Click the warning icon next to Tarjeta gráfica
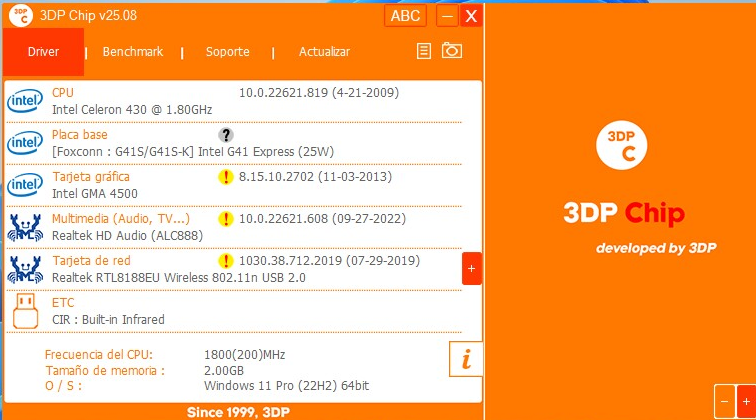 click(x=226, y=177)
